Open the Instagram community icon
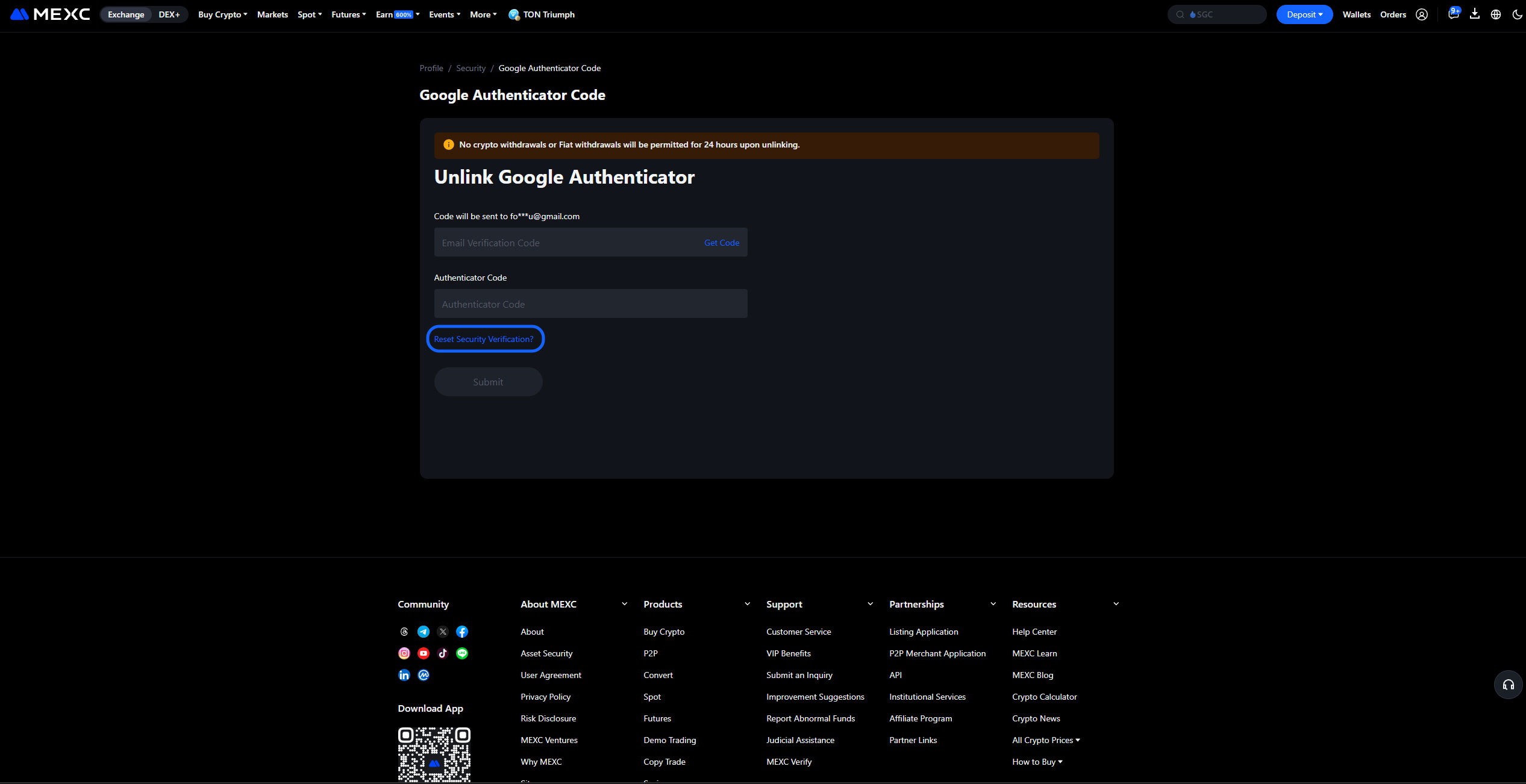 coord(404,653)
